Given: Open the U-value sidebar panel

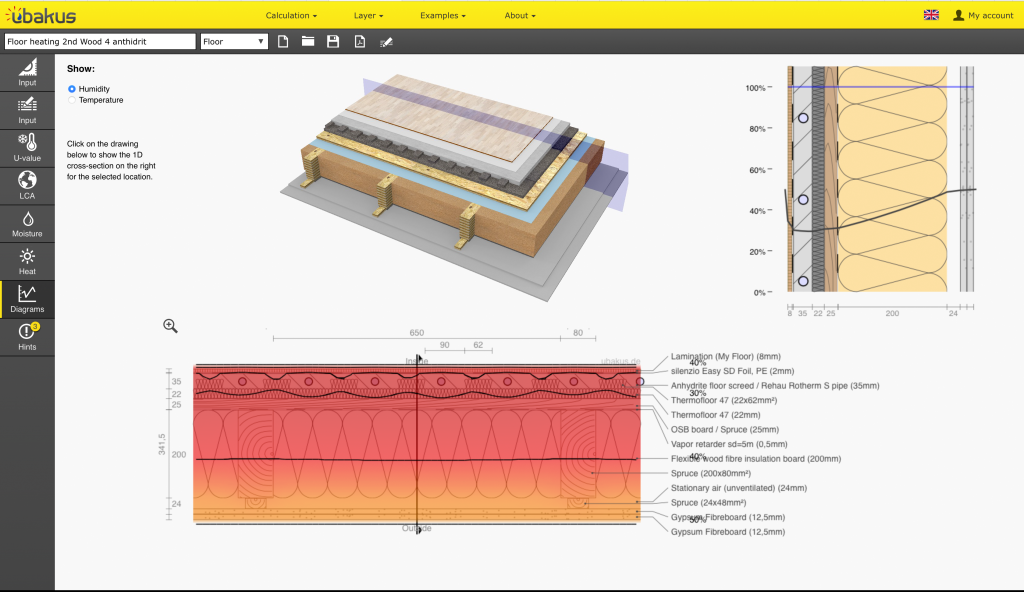Looking at the screenshot, I should [x=27, y=147].
